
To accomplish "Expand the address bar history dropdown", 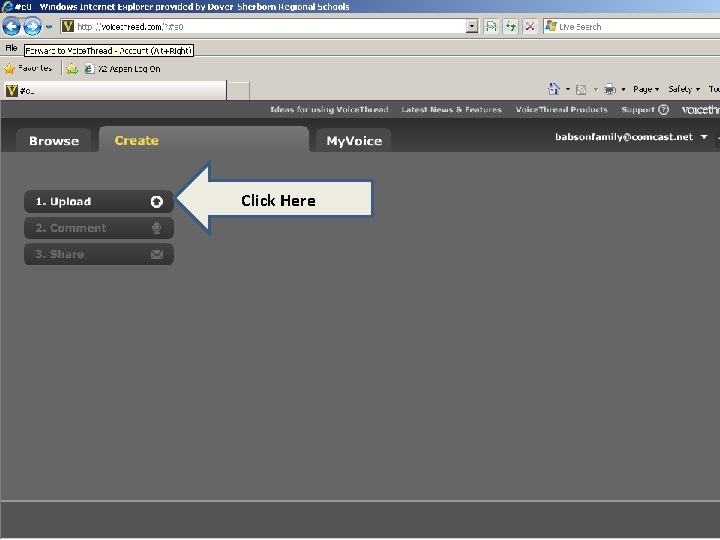I will pyautogui.click(x=472, y=27).
